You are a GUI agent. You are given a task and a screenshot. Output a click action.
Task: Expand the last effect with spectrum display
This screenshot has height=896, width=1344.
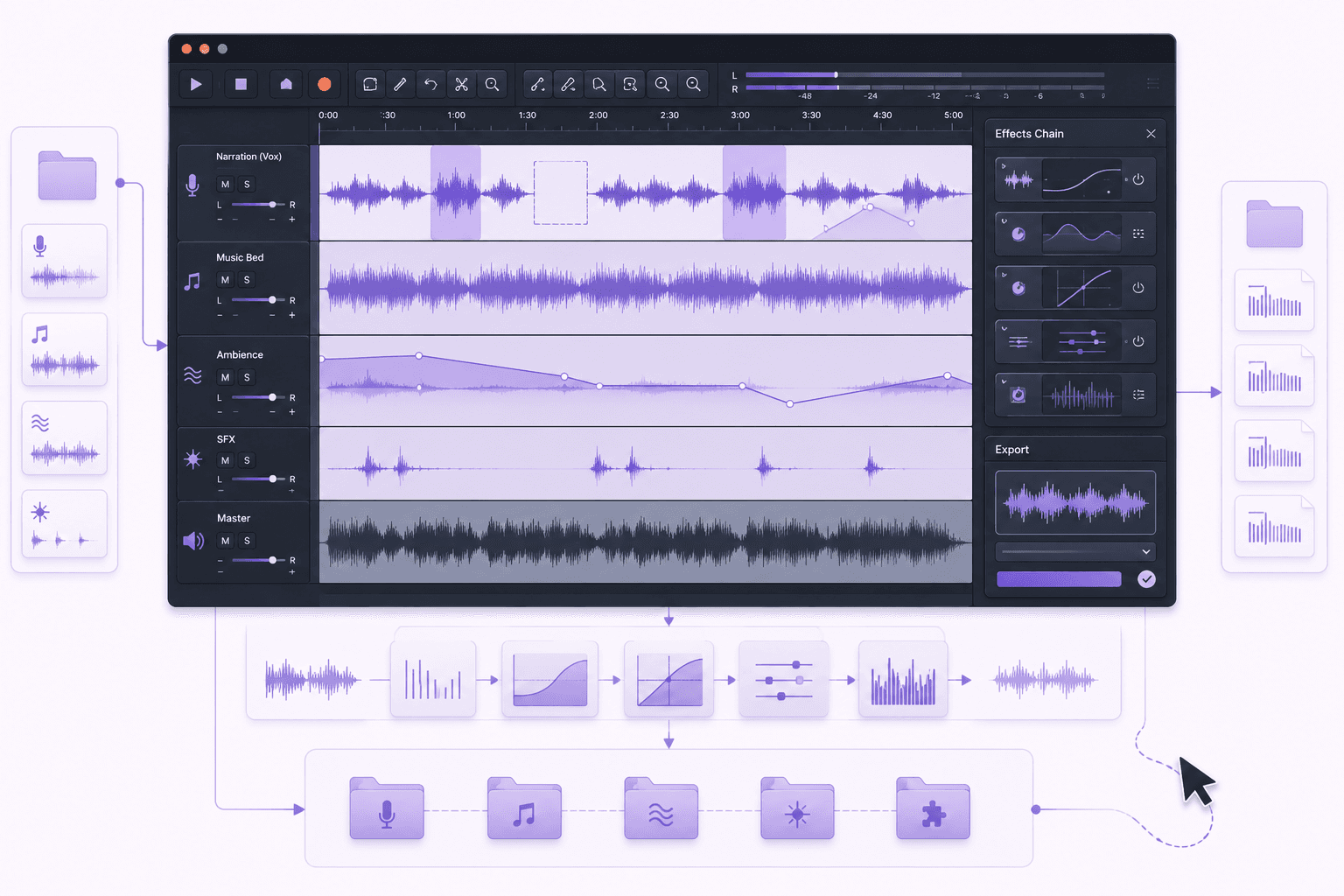pos(1004,381)
